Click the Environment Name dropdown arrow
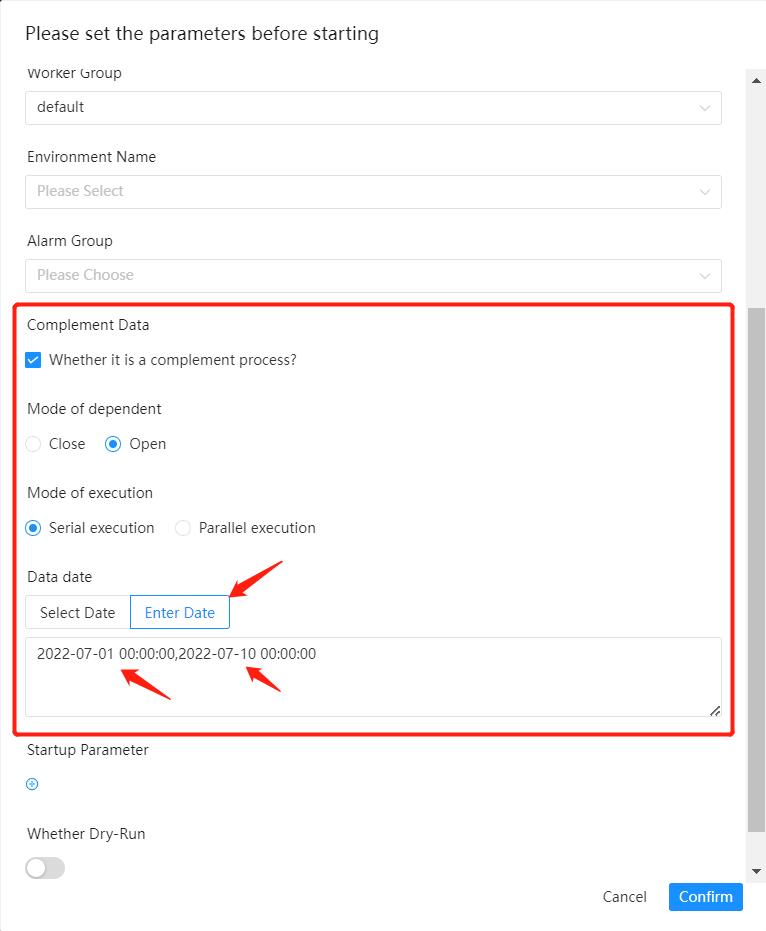The width and height of the screenshot is (766, 931). (705, 191)
